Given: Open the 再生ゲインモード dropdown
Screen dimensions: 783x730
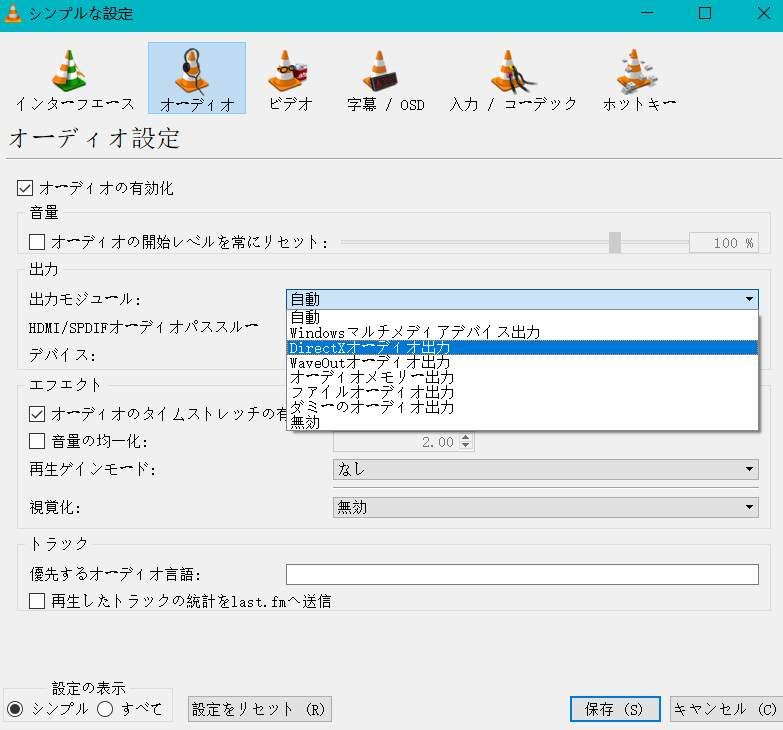Looking at the screenshot, I should [x=546, y=469].
